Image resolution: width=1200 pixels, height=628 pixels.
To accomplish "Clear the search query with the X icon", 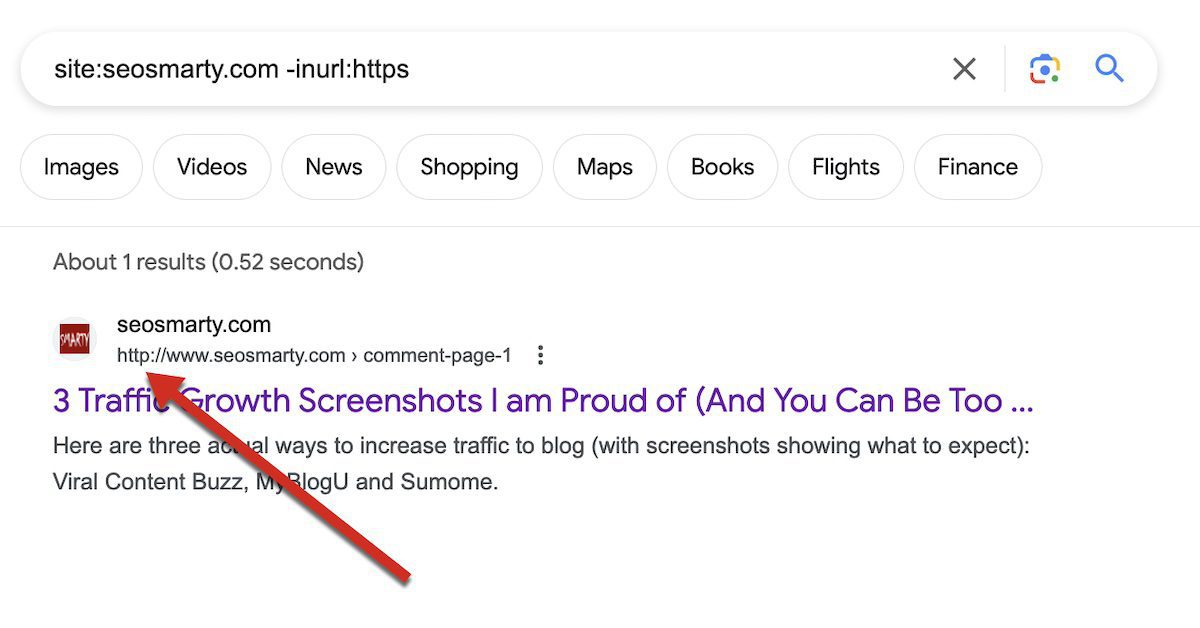I will tap(964, 69).
